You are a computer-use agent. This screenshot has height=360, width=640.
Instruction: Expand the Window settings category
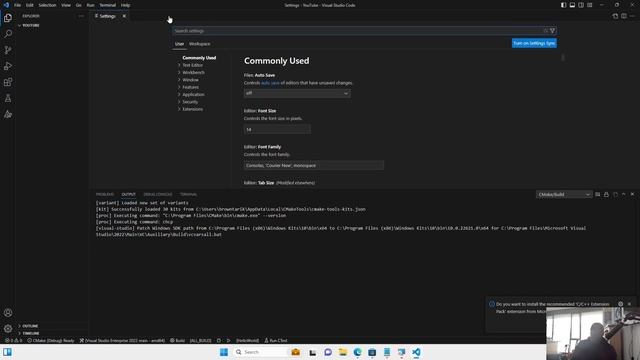[190, 80]
